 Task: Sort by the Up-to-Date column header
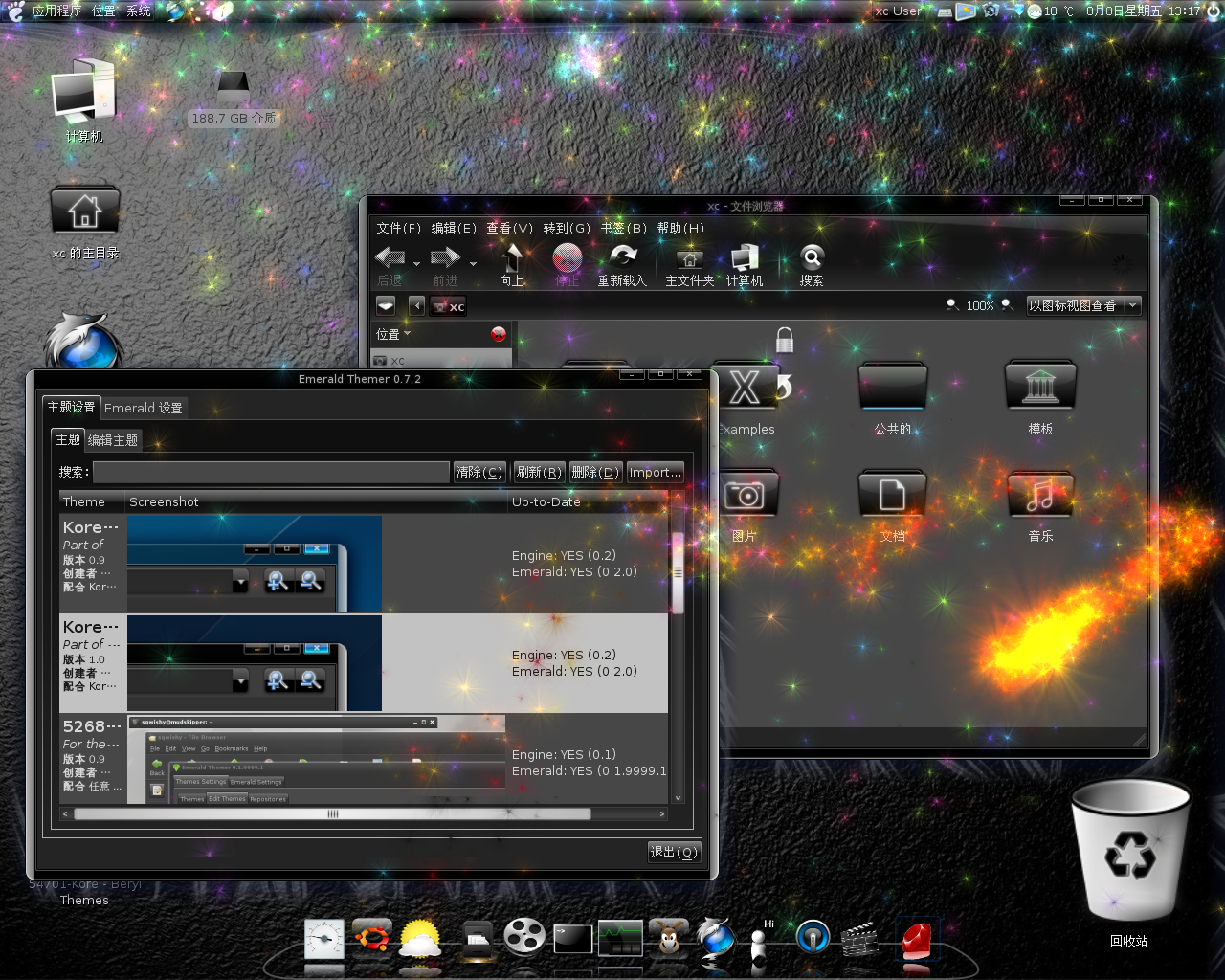[588, 501]
